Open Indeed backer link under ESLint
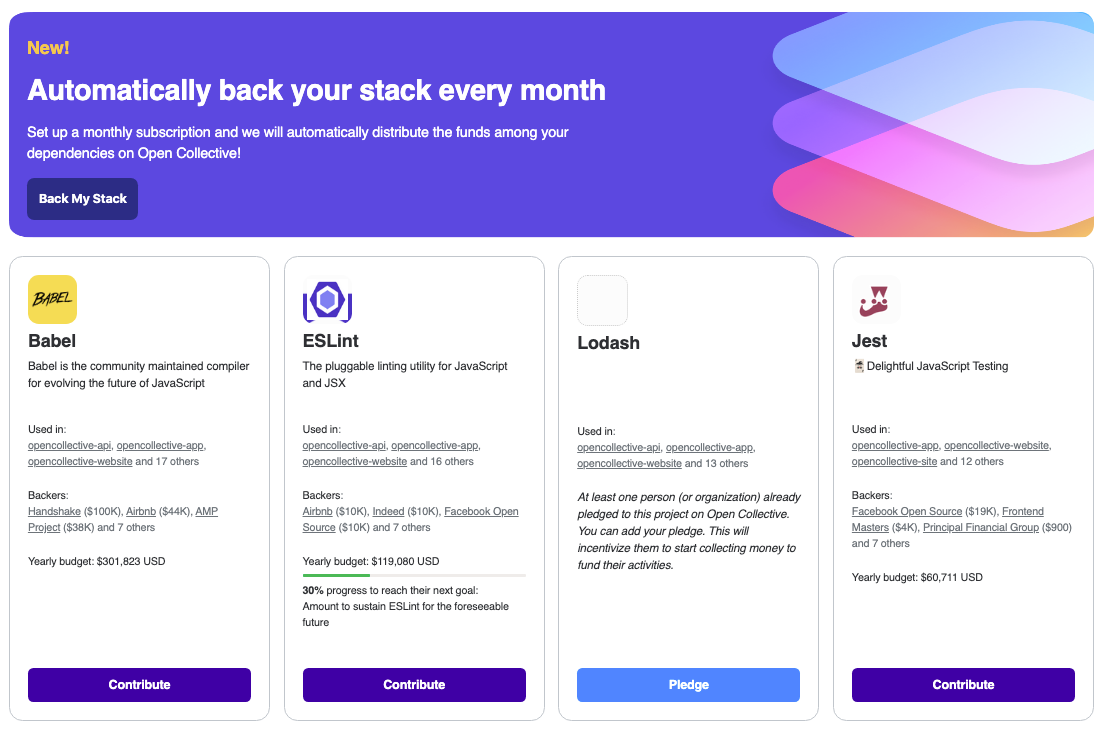 click(388, 512)
